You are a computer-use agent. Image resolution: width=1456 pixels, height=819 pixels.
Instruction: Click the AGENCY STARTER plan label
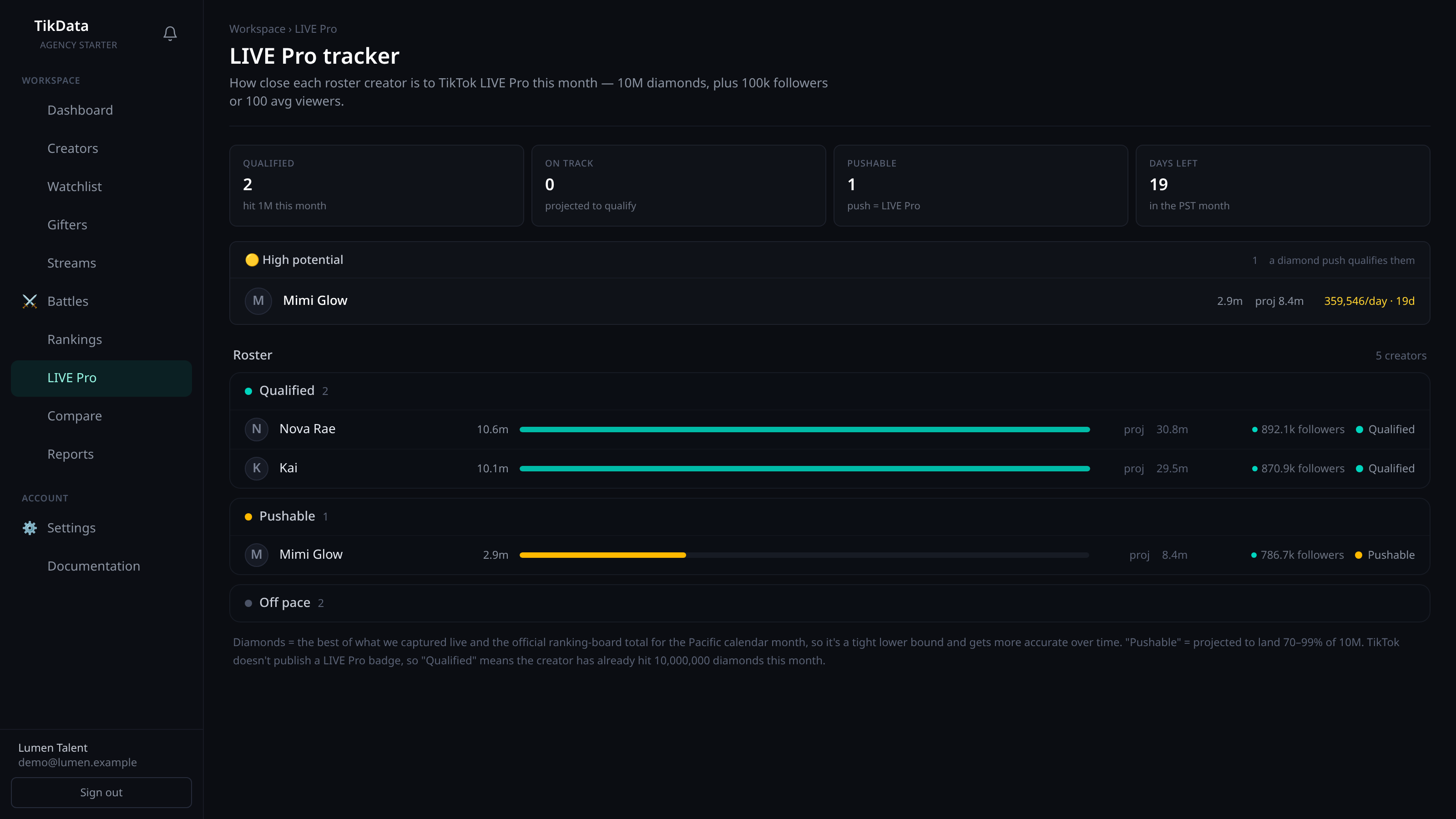pyautogui.click(x=79, y=45)
